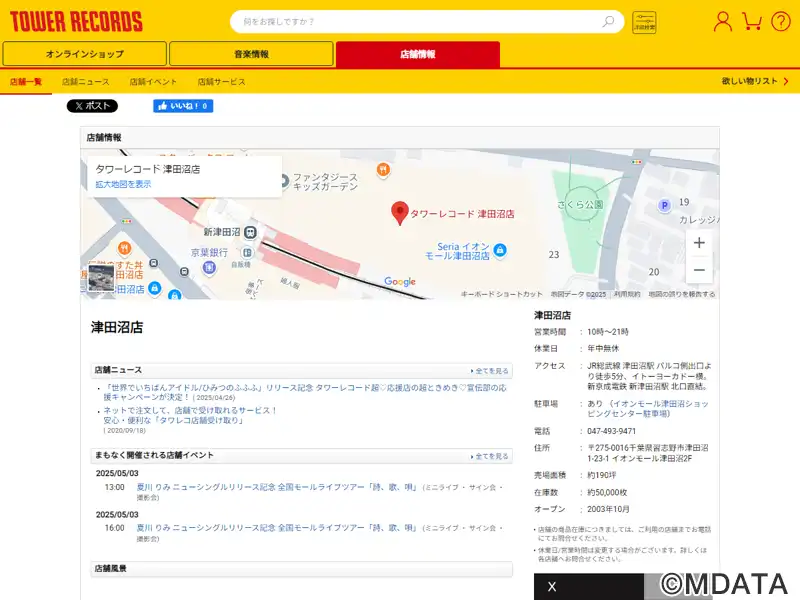Click 利用規約 link on map

click(627, 294)
